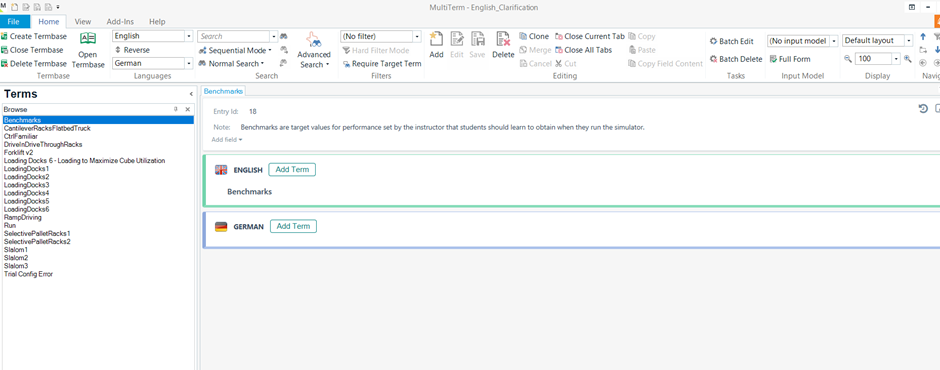This screenshot has width=940, height=370.
Task: Close the Browse panel
Action: [188, 109]
